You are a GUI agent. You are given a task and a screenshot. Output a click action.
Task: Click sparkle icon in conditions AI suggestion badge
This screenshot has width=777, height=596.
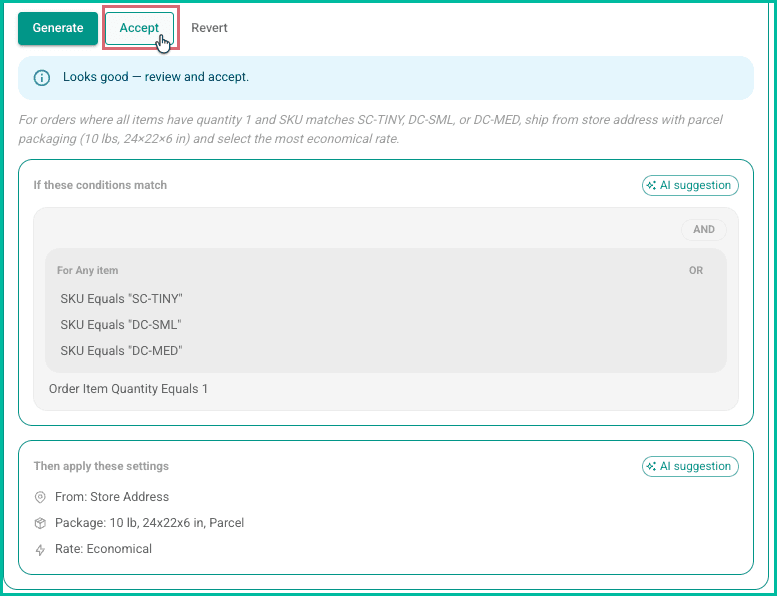(x=652, y=185)
